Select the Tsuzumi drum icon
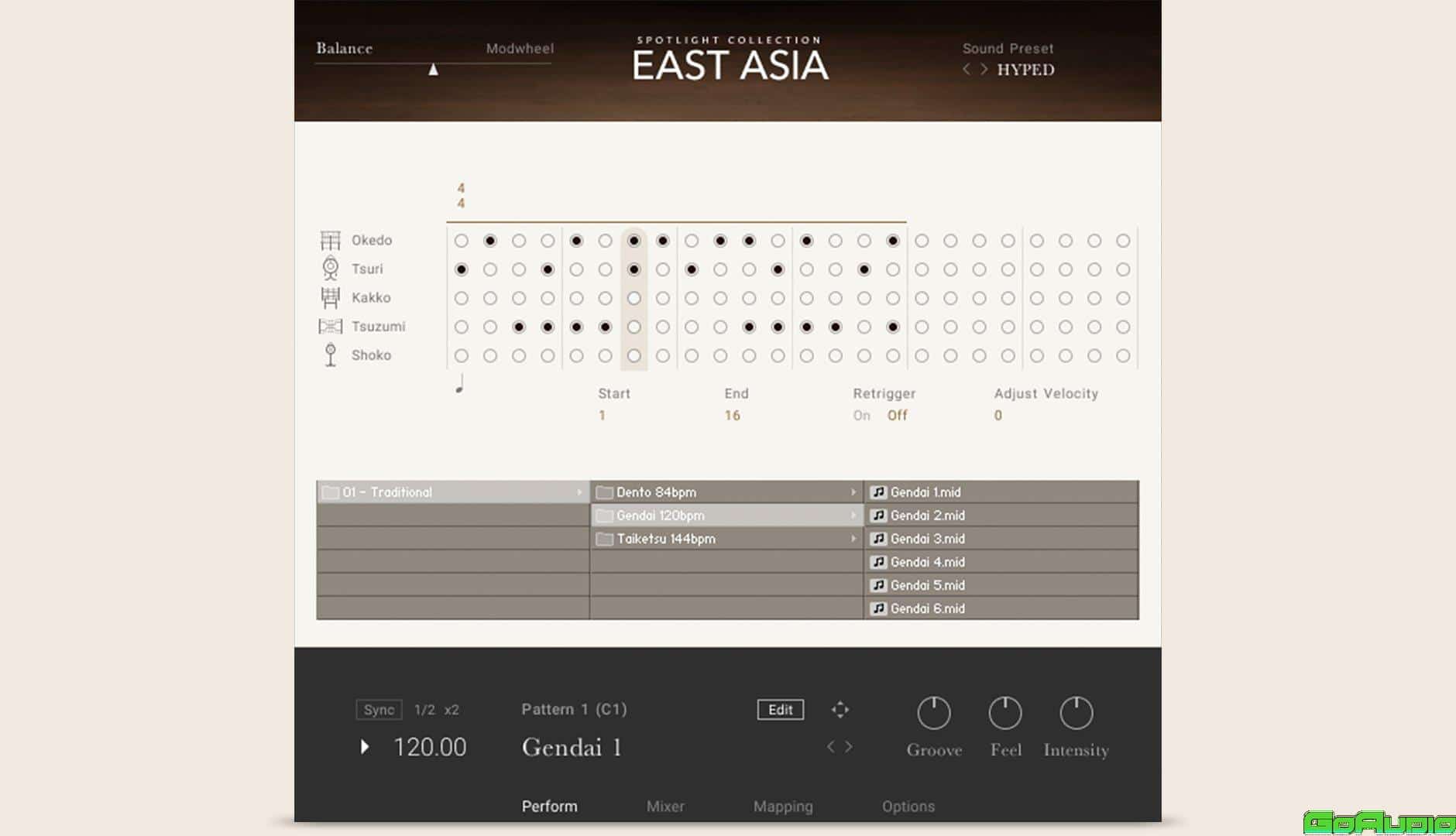This screenshot has width=1456, height=836. coord(330,327)
